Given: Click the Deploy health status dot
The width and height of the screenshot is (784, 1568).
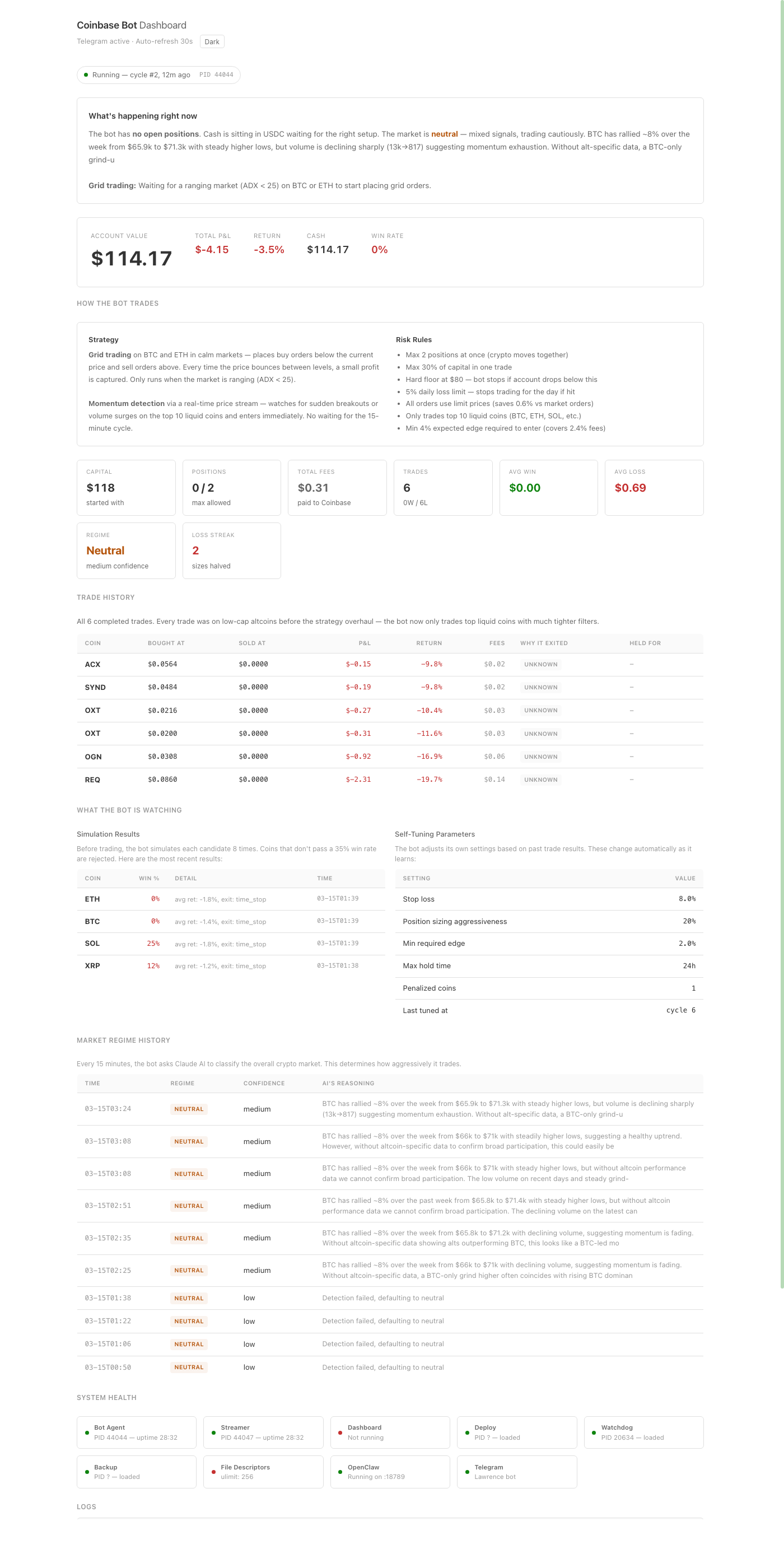Looking at the screenshot, I should click(467, 1432).
